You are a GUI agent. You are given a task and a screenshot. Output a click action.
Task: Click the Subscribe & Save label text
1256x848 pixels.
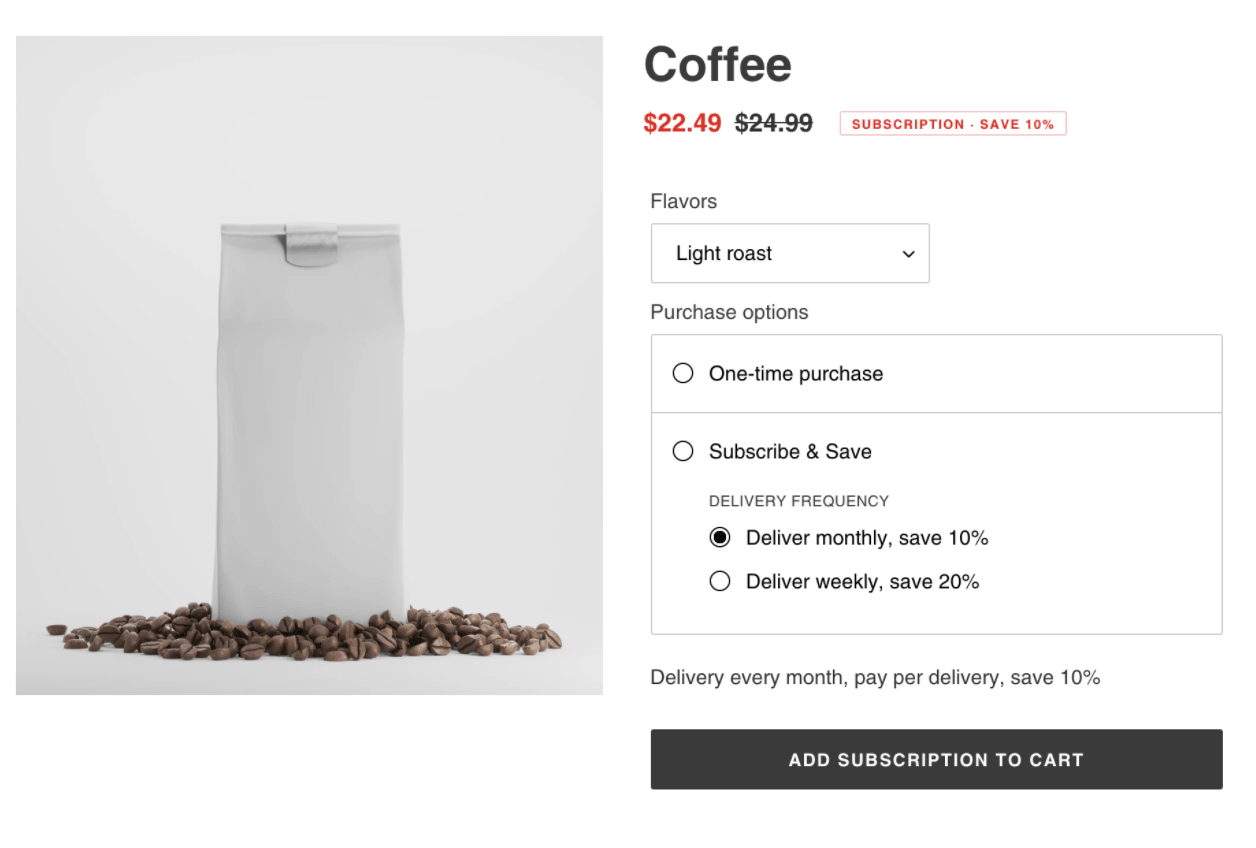[790, 452]
